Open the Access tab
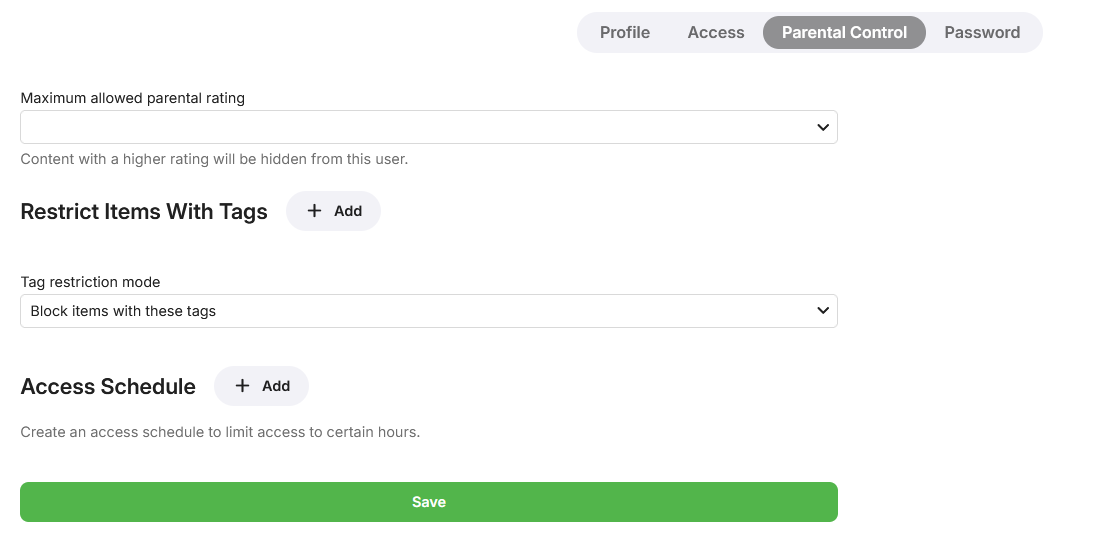The height and width of the screenshot is (554, 1109). point(716,32)
